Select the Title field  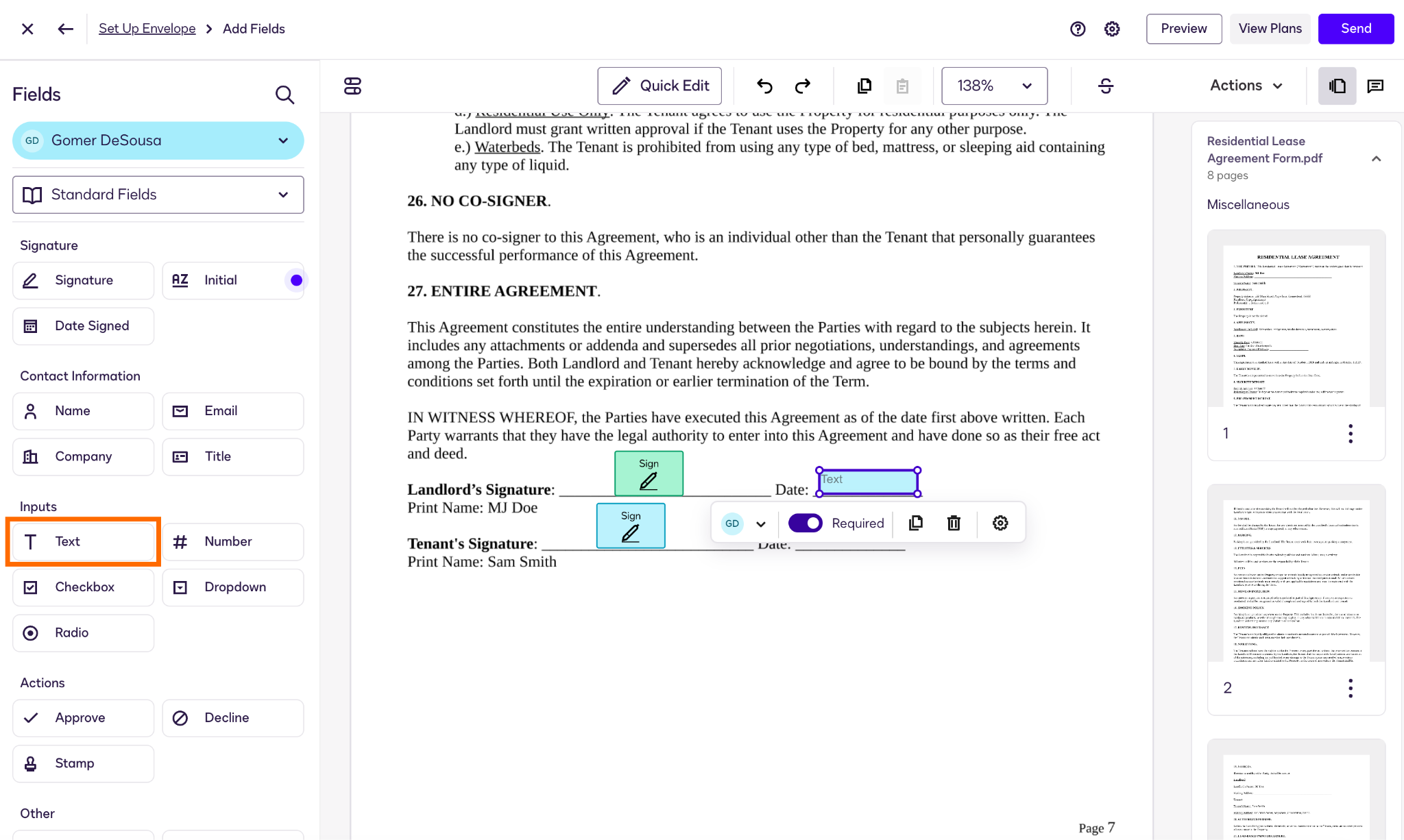click(x=233, y=457)
